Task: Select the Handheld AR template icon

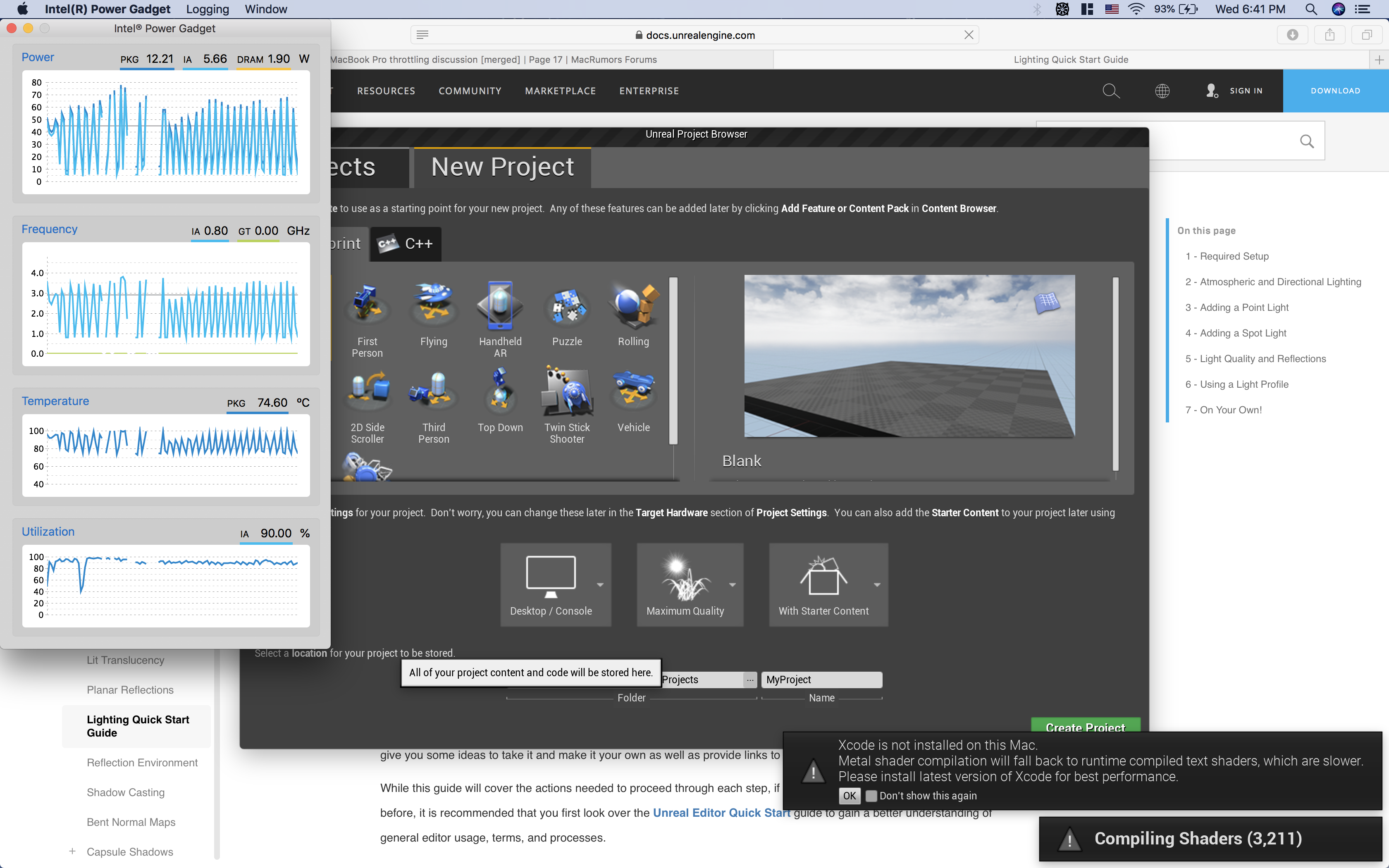Action: coord(500,305)
